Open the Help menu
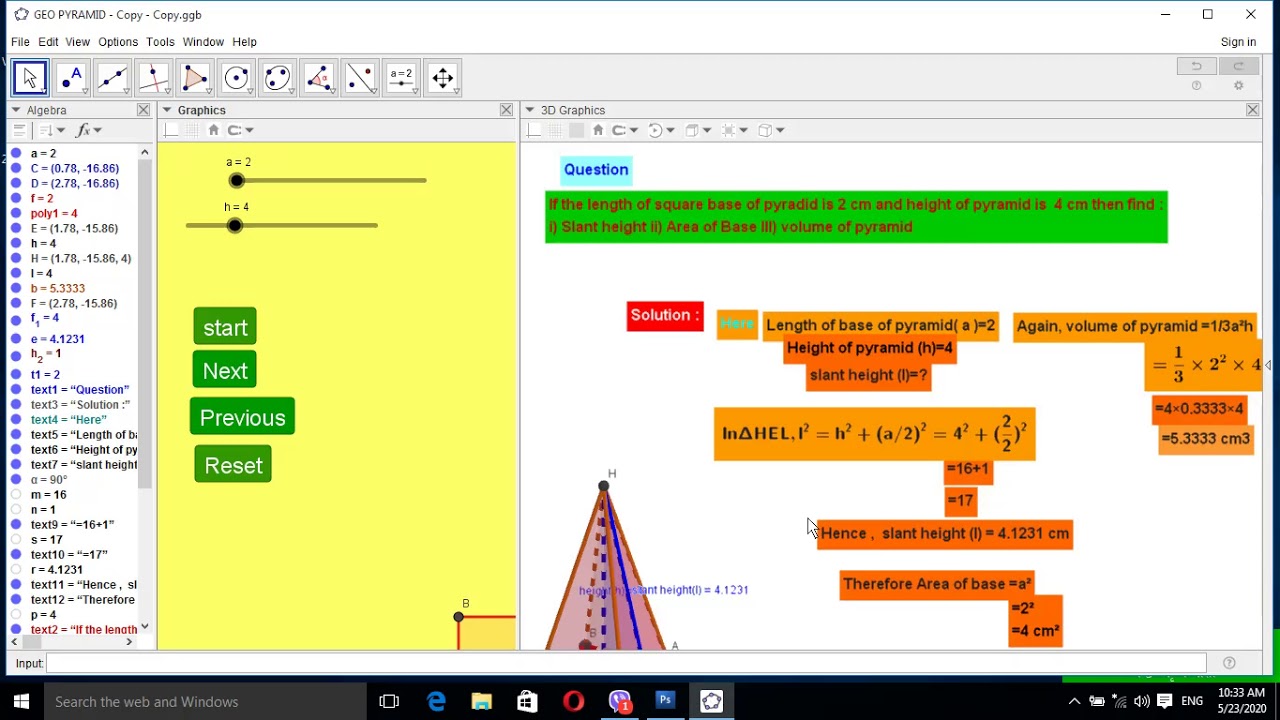This screenshot has height=720, width=1280. (245, 42)
